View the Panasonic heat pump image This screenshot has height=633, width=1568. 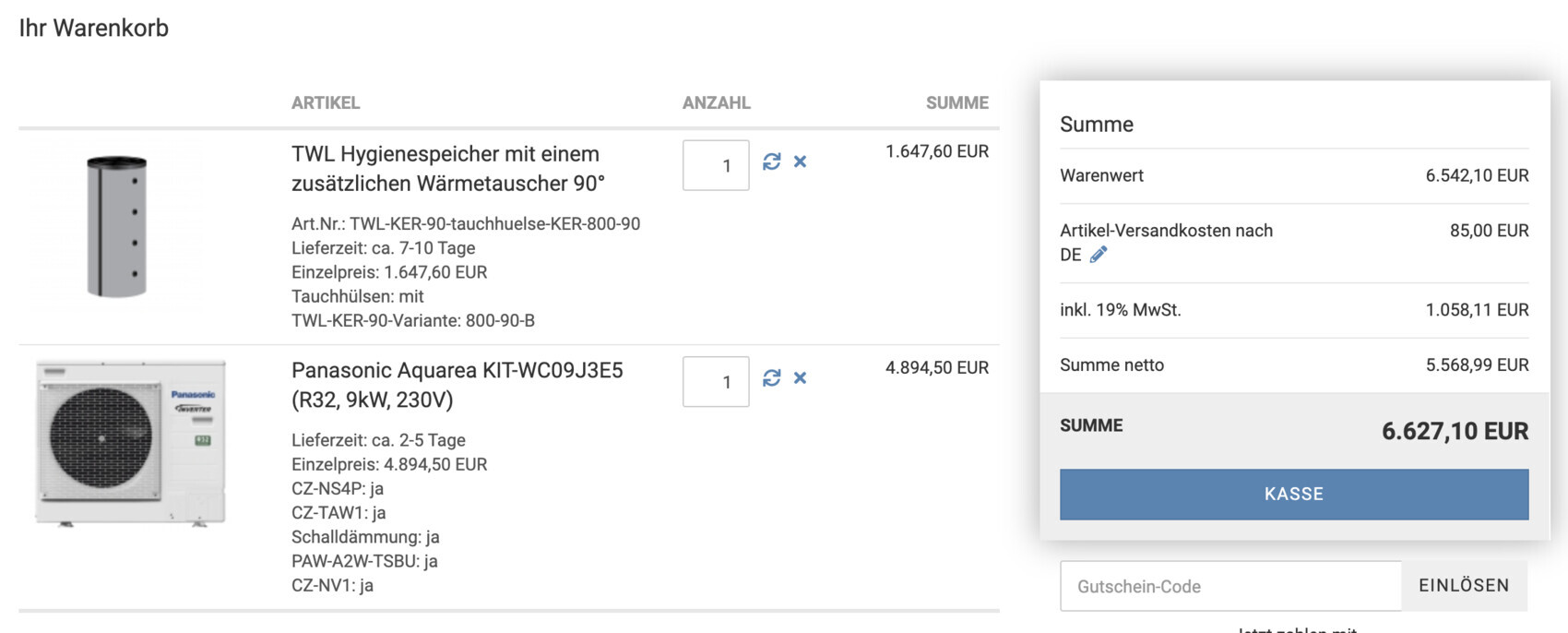[x=130, y=443]
